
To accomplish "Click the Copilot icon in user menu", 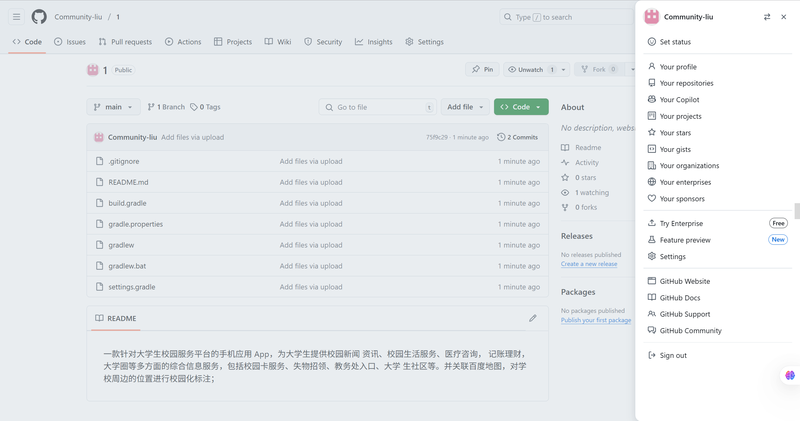I will (x=652, y=99).
